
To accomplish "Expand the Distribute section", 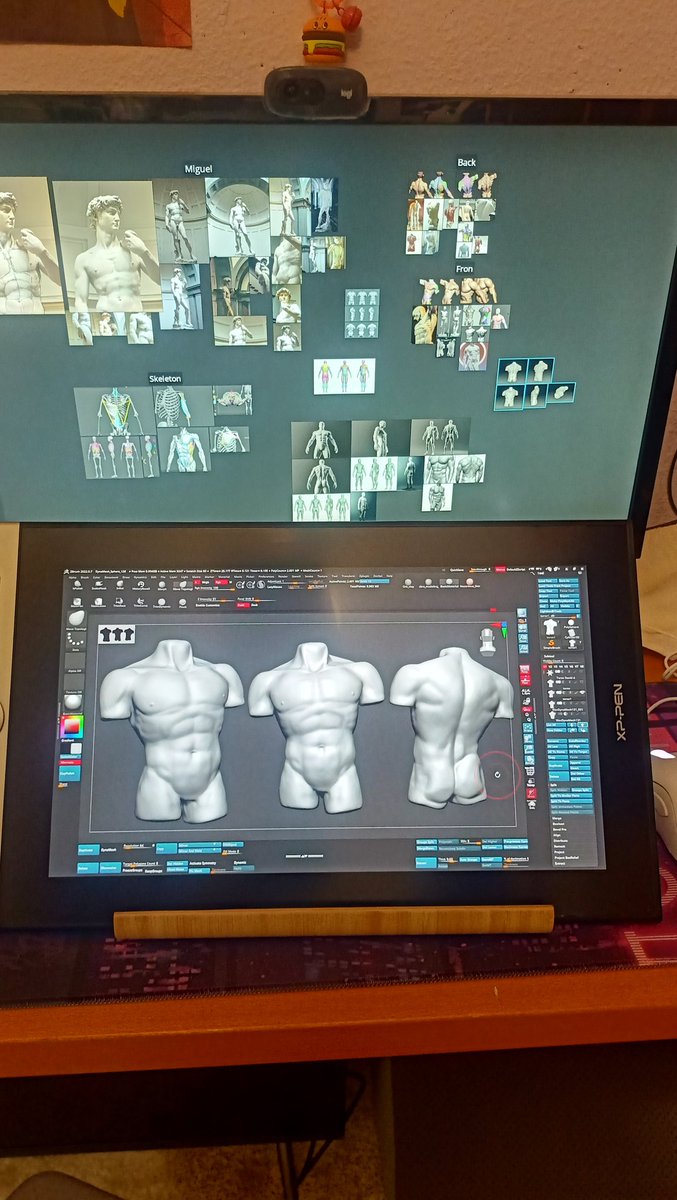I will click(x=560, y=840).
